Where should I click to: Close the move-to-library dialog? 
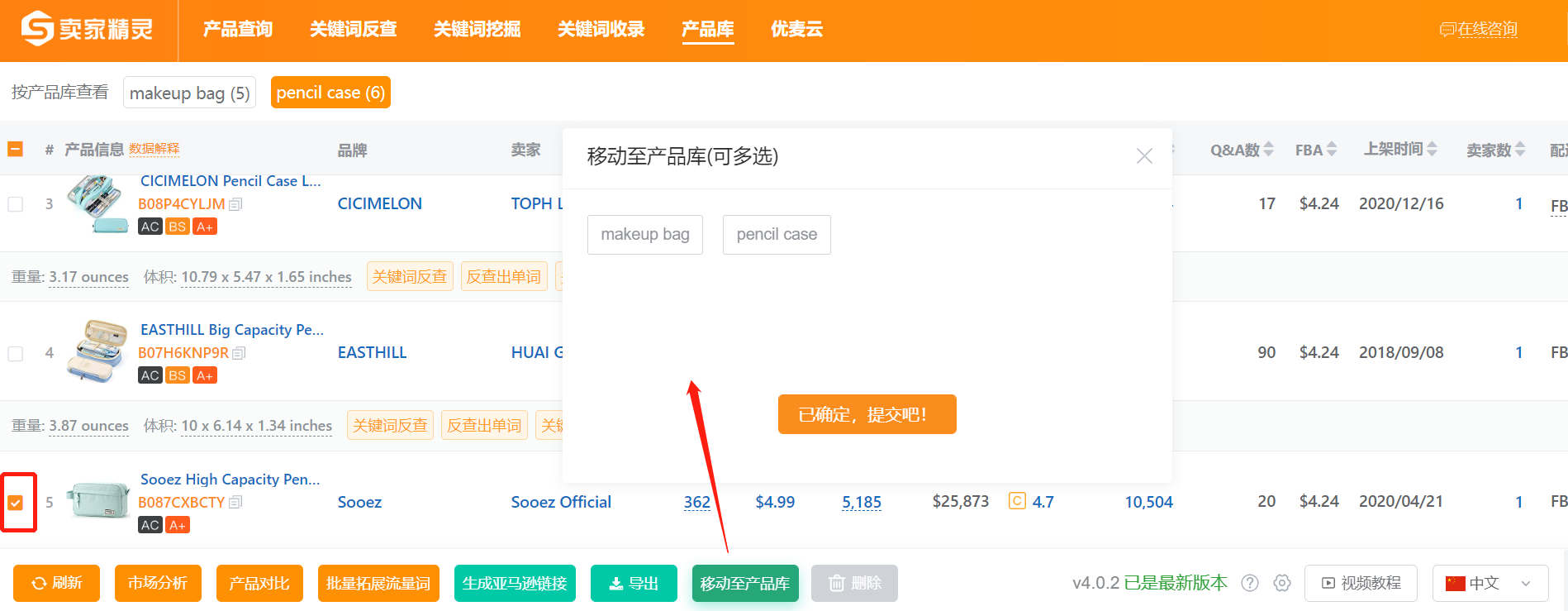[1144, 156]
